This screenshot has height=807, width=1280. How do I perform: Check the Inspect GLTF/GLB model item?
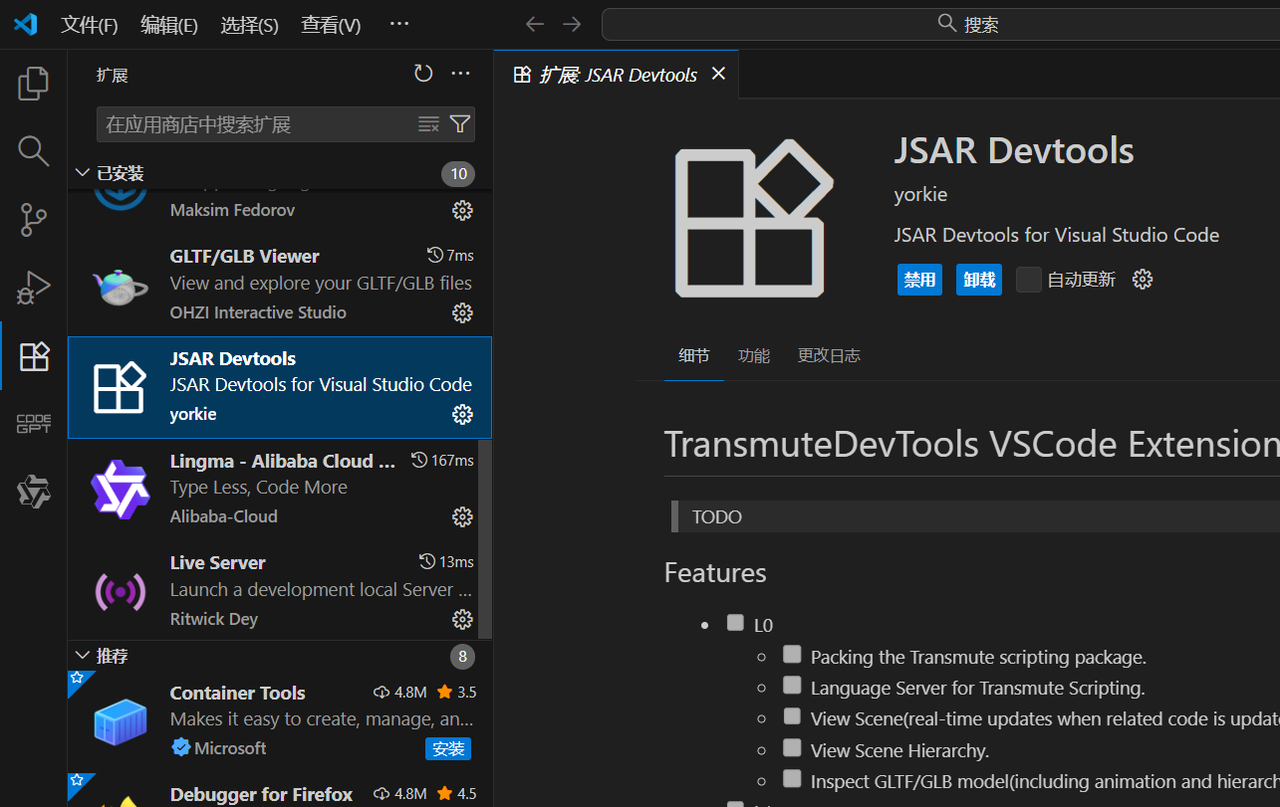pyautogui.click(x=792, y=779)
